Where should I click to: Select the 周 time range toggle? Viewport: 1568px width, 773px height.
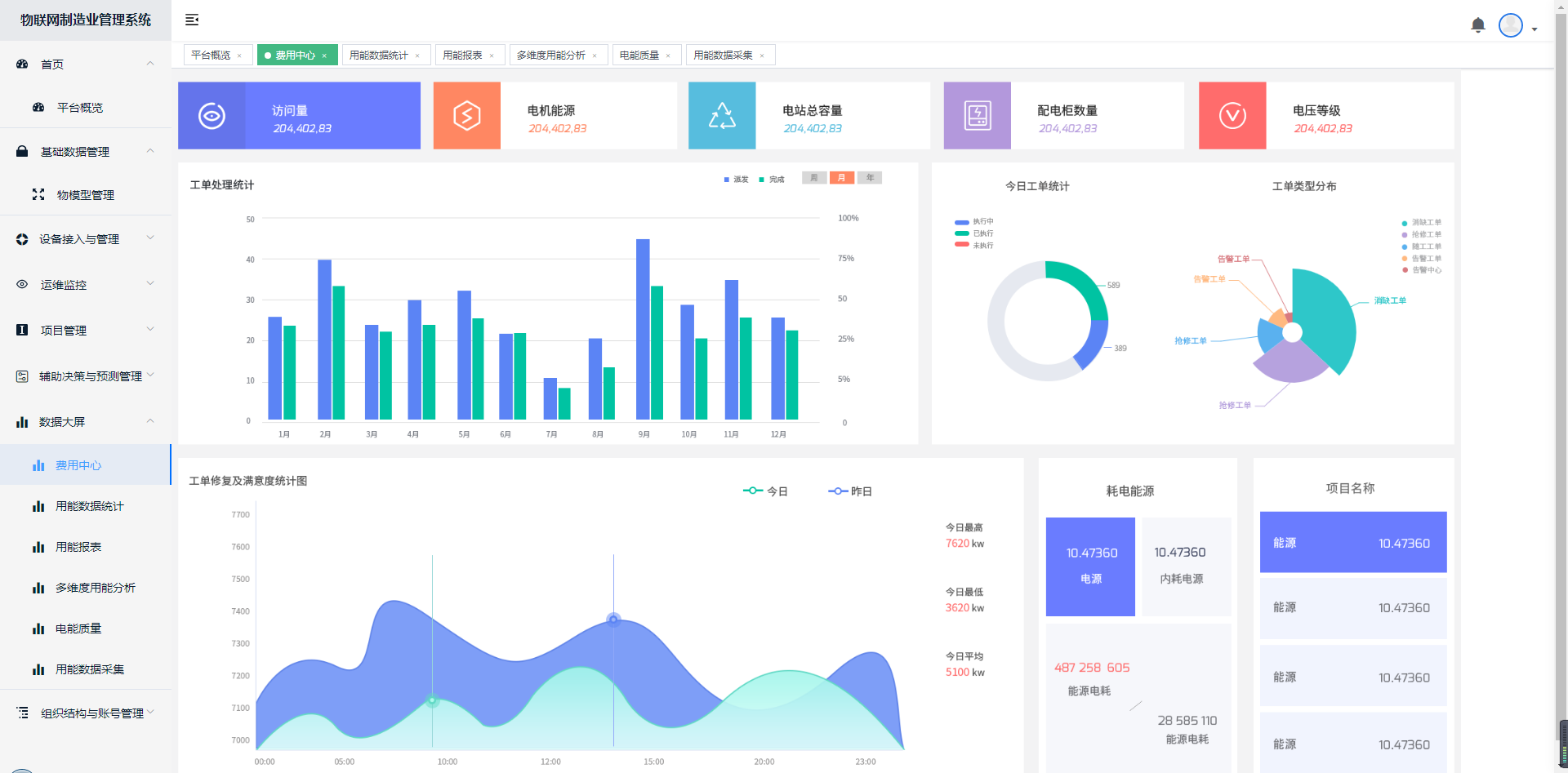[x=814, y=178]
